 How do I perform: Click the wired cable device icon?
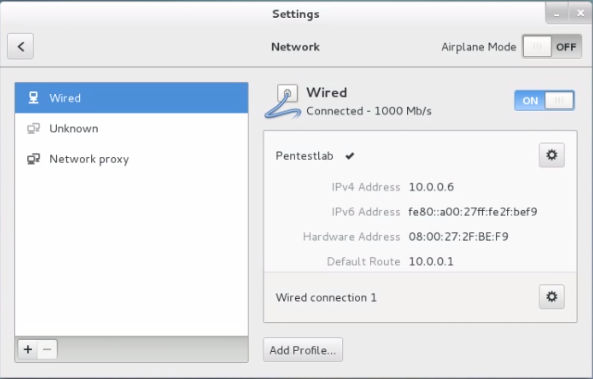[x=283, y=101]
